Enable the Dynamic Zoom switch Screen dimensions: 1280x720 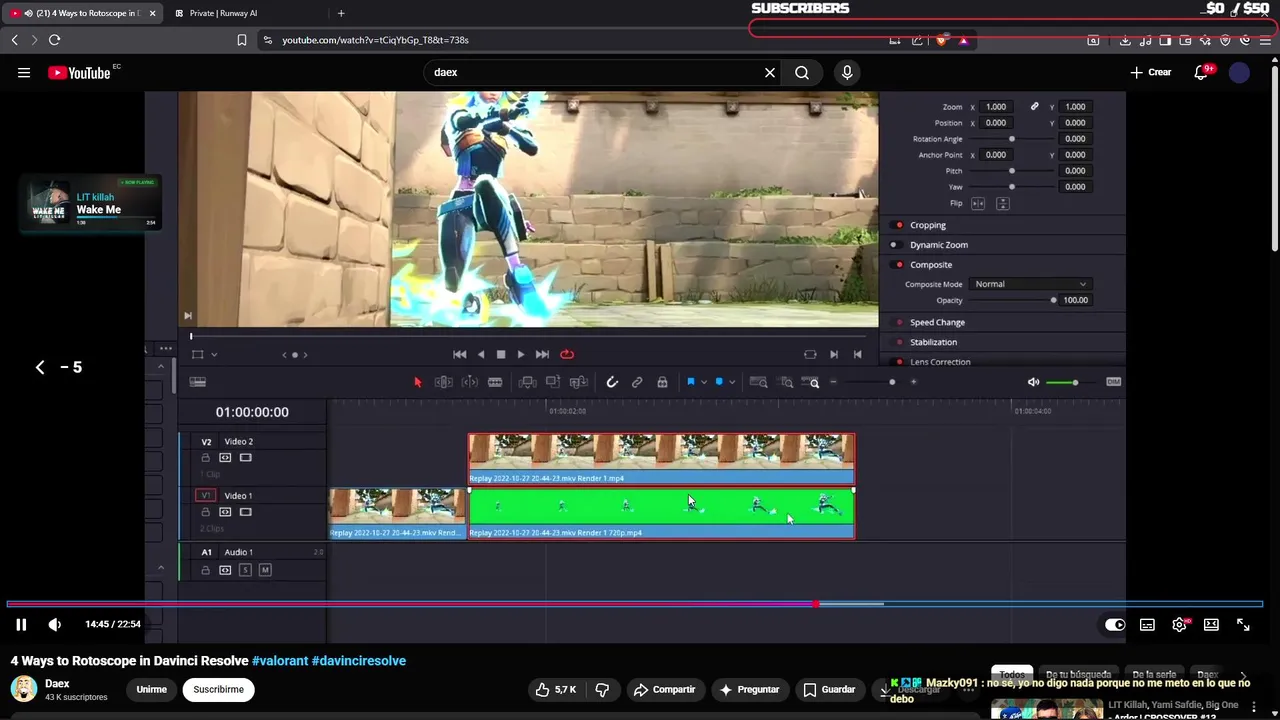coord(894,245)
